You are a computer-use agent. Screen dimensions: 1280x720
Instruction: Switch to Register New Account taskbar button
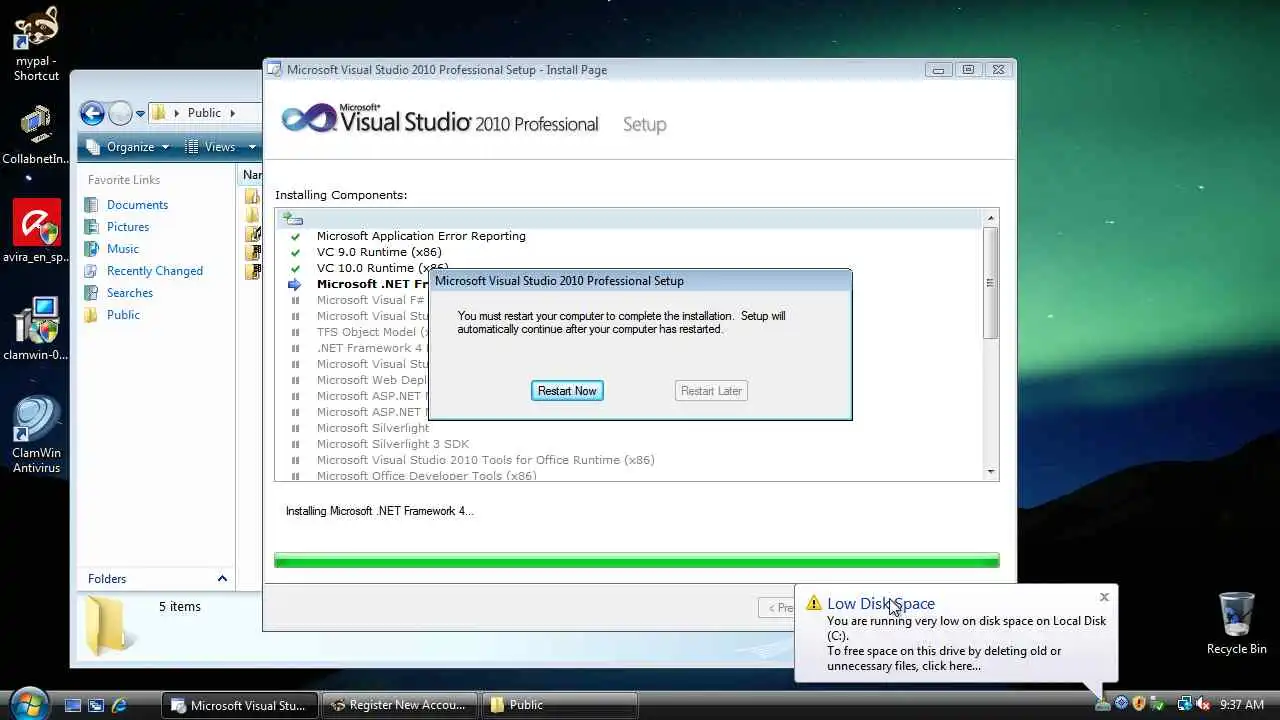(x=400, y=705)
